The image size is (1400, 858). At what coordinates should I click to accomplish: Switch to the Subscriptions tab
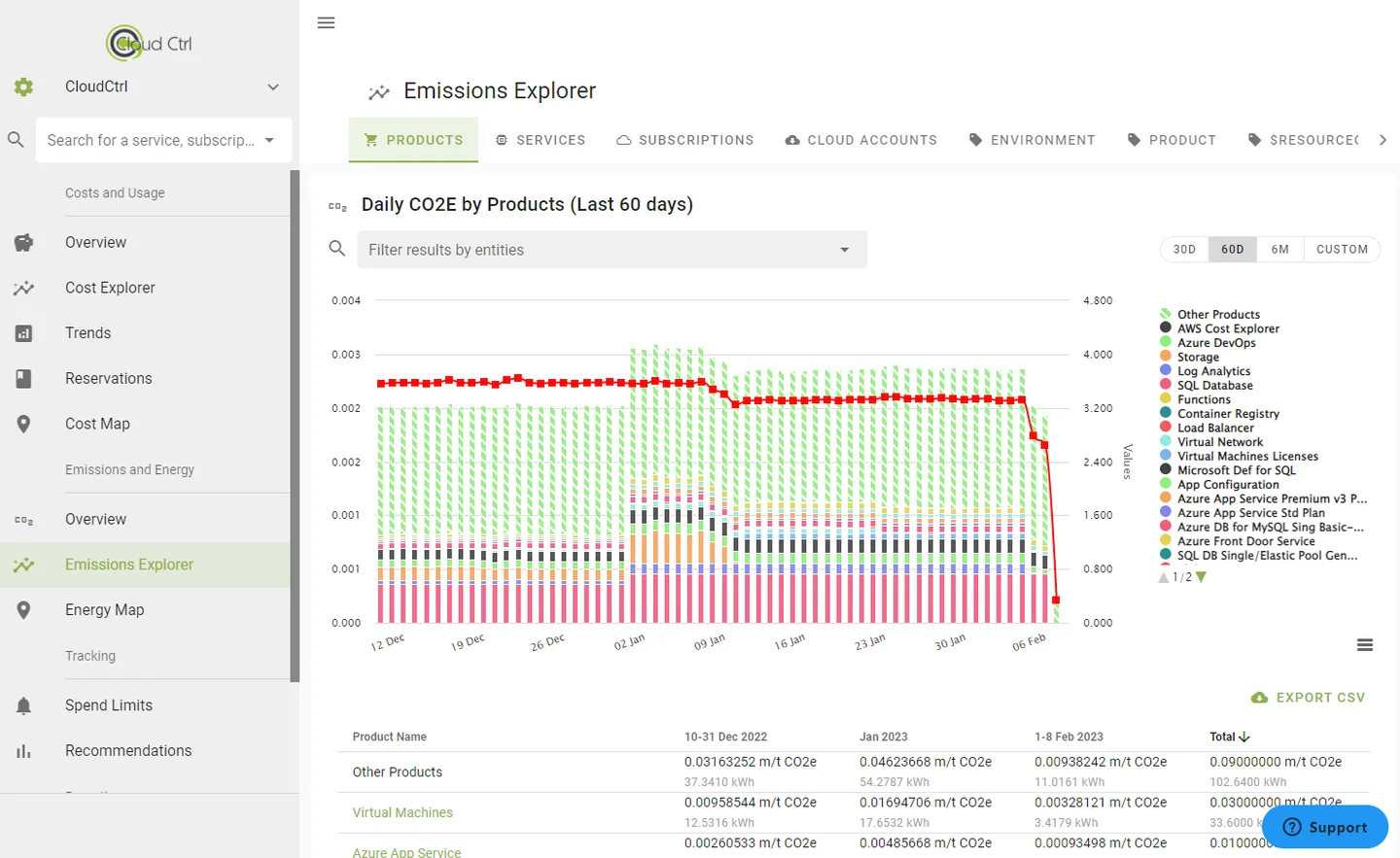pos(685,140)
